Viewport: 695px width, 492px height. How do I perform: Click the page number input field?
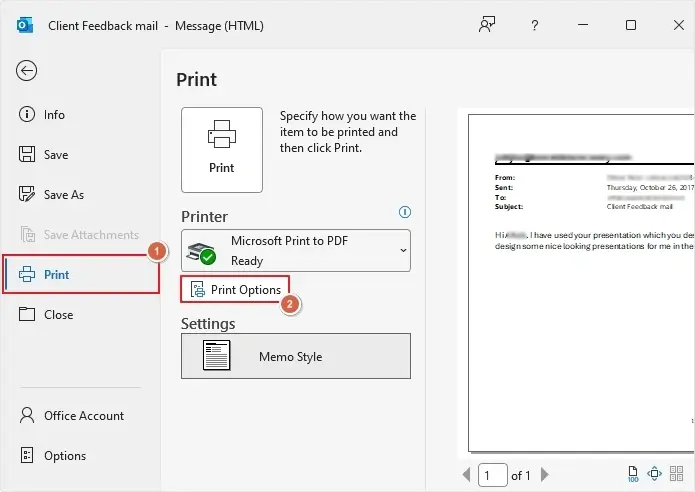coord(492,475)
